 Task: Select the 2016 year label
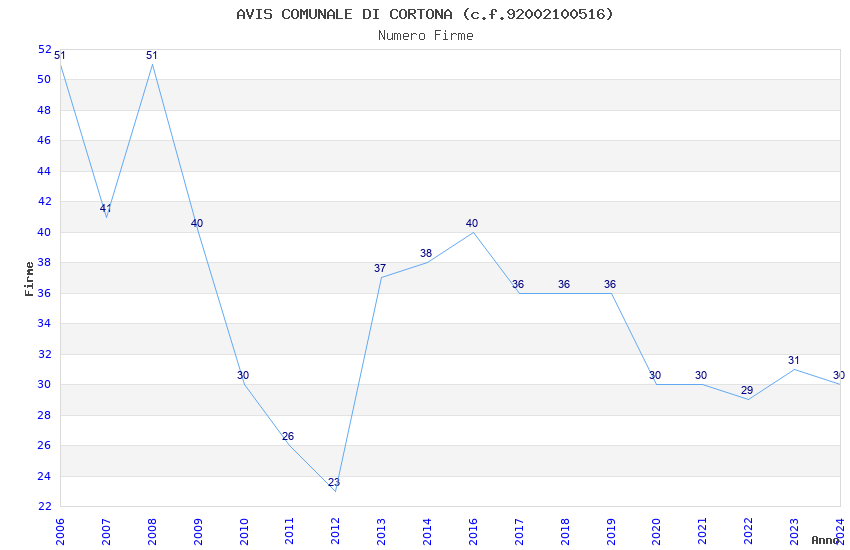coord(473,531)
